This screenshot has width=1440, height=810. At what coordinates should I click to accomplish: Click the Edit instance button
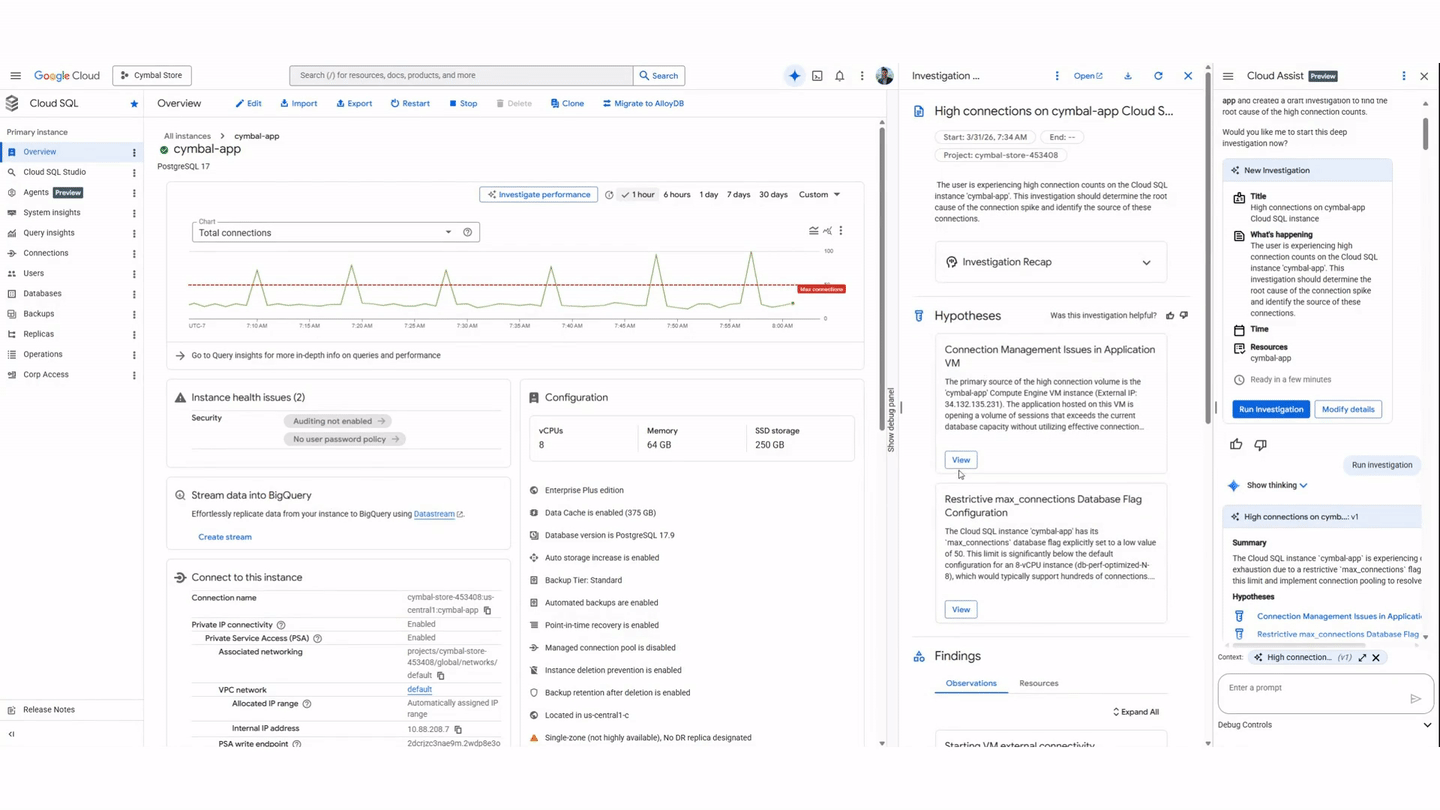coord(248,104)
